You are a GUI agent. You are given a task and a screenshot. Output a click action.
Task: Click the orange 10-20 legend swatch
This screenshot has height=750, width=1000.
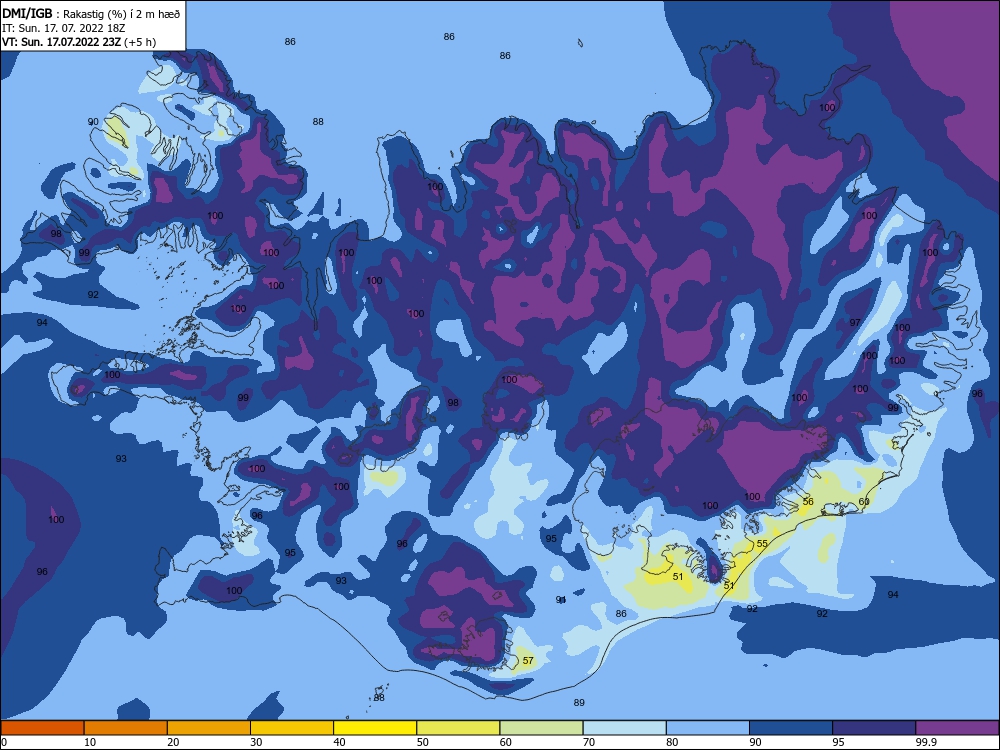click(x=126, y=728)
